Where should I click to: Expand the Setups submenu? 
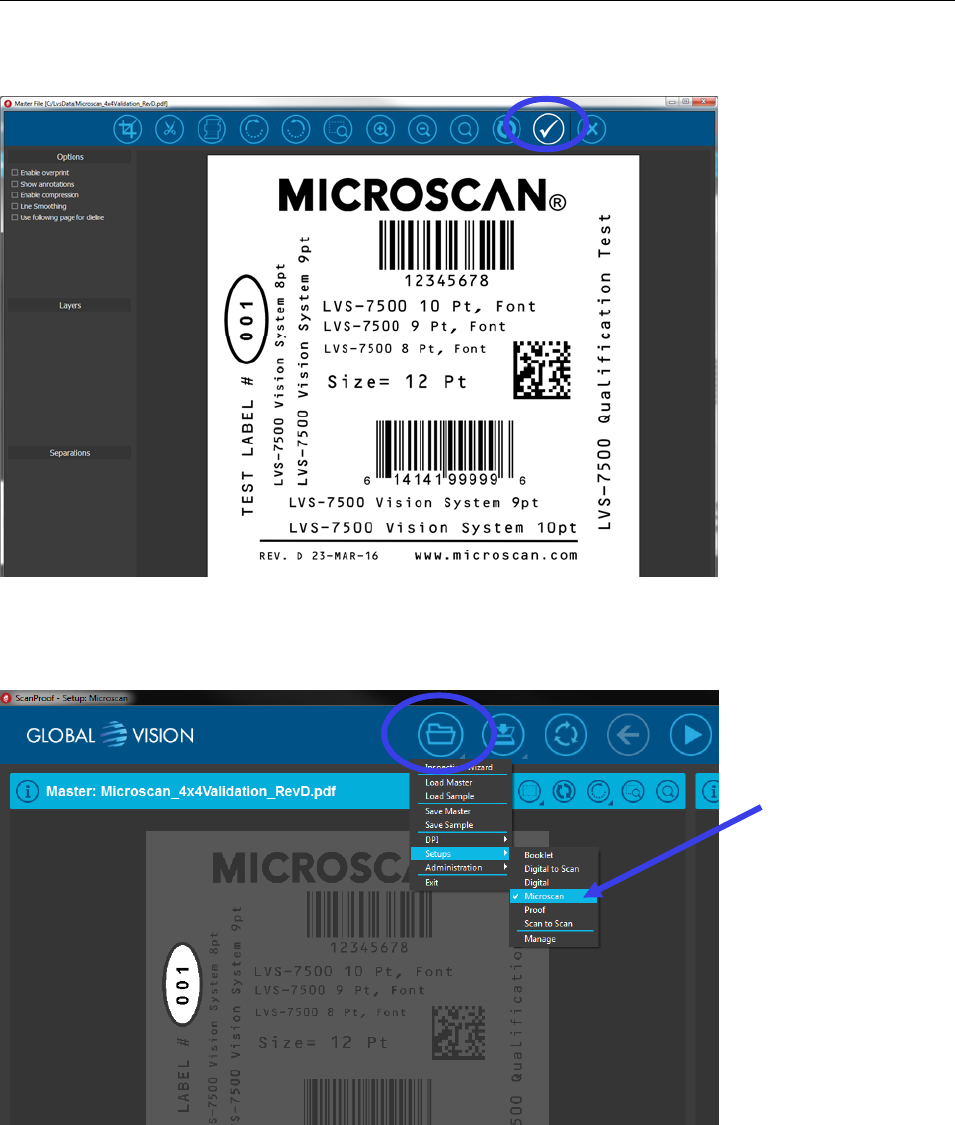460,854
